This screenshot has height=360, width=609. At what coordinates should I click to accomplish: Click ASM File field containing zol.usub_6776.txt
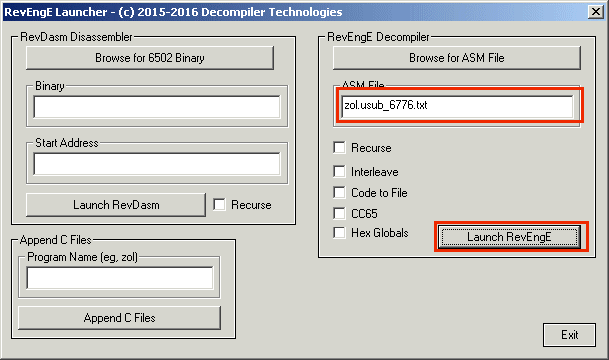pyautogui.click(x=457, y=107)
